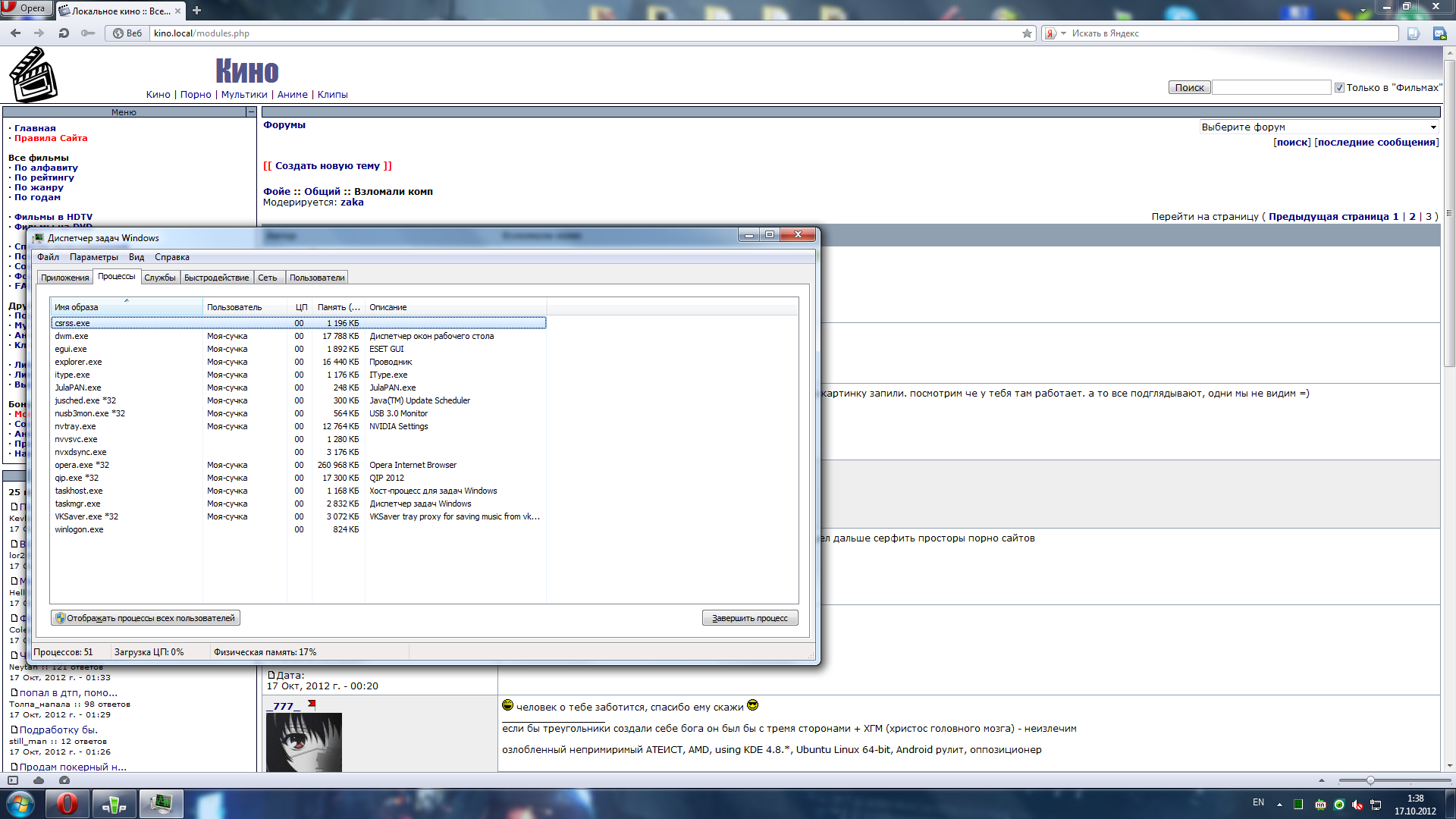Click the NA temperature tray icon
1456x819 pixels.
tap(1320, 805)
